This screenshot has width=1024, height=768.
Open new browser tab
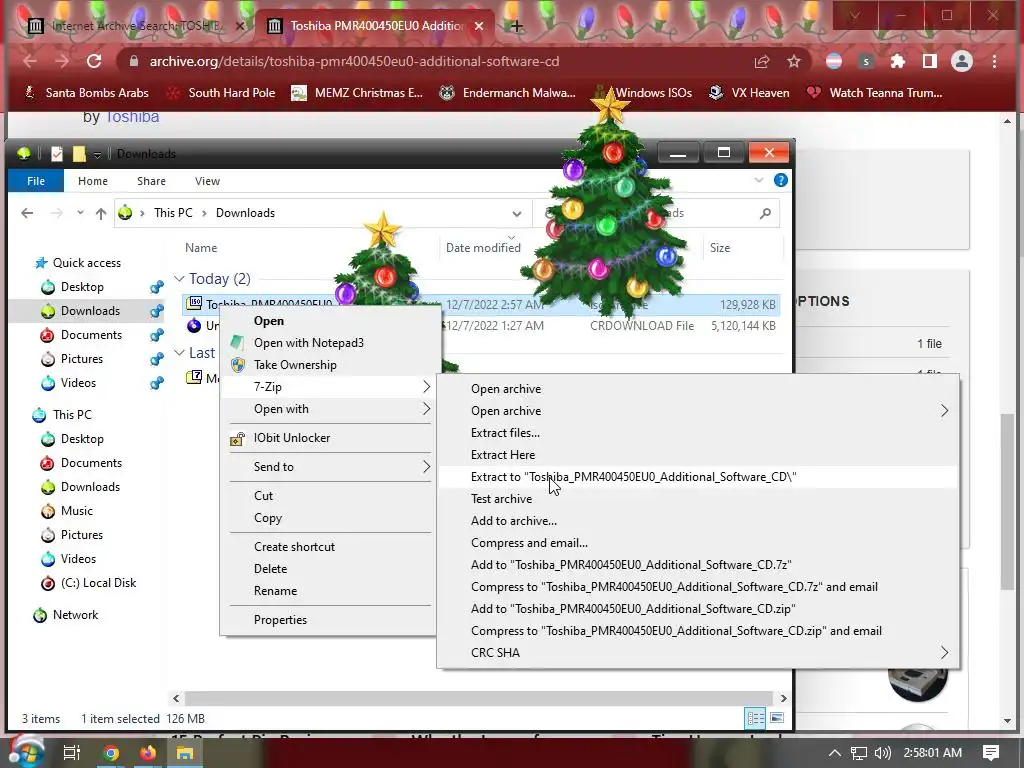tap(517, 26)
